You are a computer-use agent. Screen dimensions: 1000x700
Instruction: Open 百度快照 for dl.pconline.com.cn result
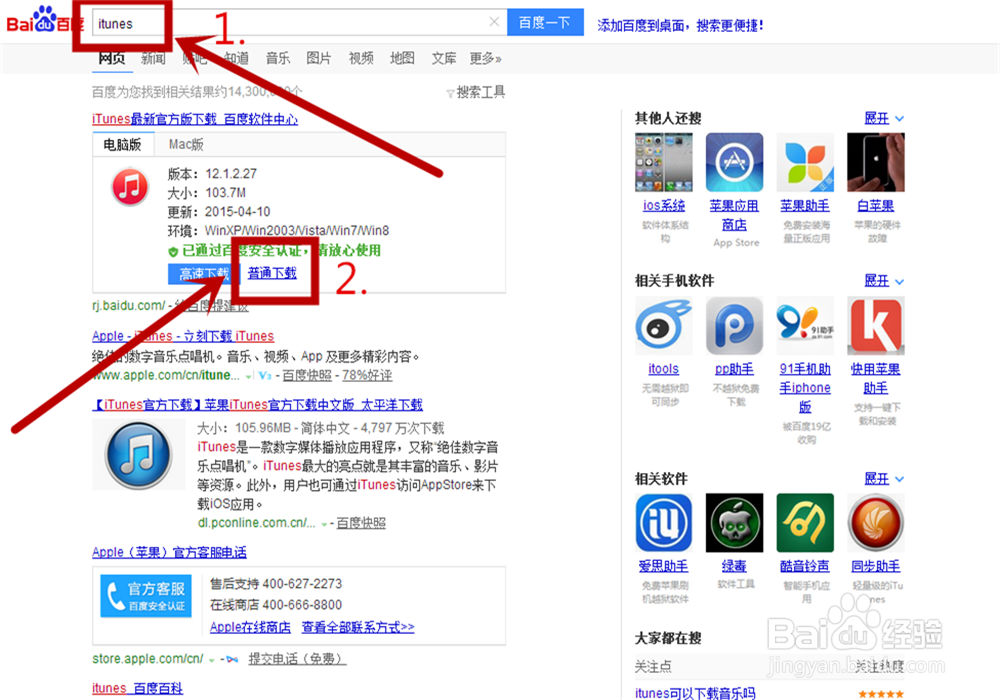click(361, 523)
